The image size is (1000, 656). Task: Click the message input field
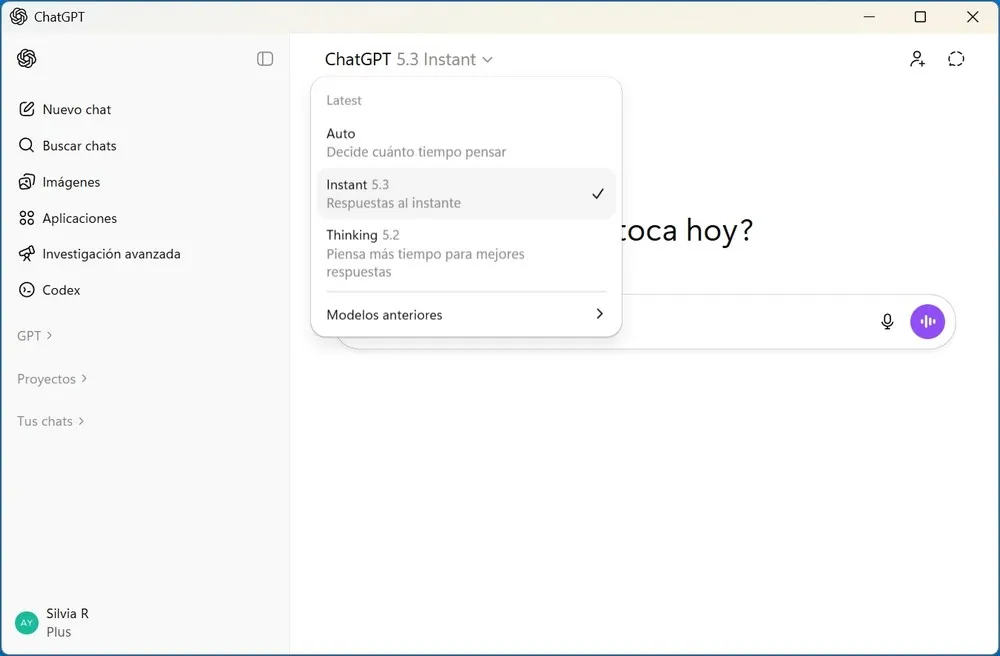(x=650, y=321)
